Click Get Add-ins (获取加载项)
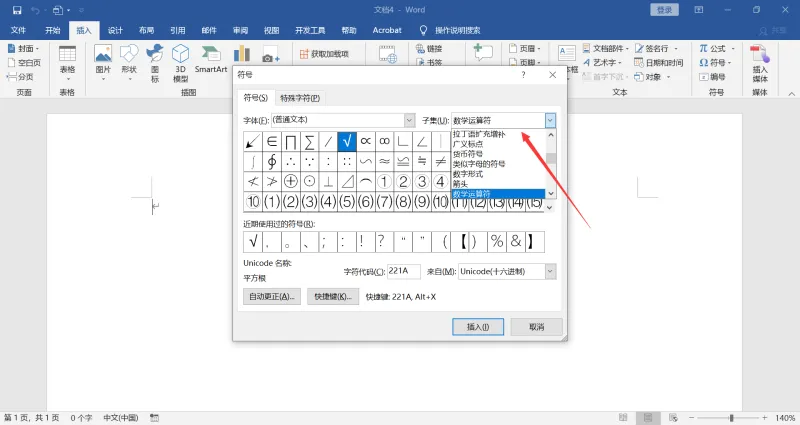 tap(324, 54)
